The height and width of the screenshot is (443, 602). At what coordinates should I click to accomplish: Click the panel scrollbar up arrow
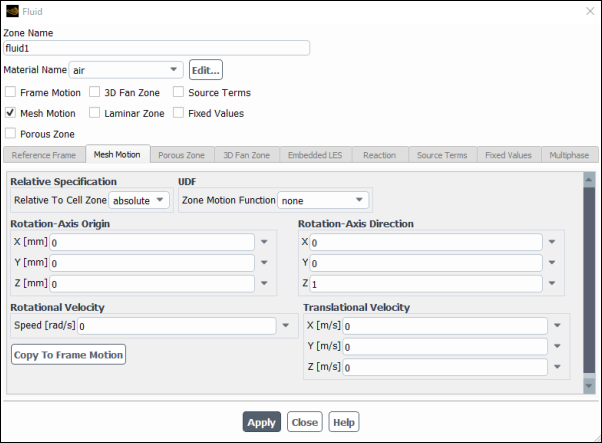pyautogui.click(x=589, y=179)
